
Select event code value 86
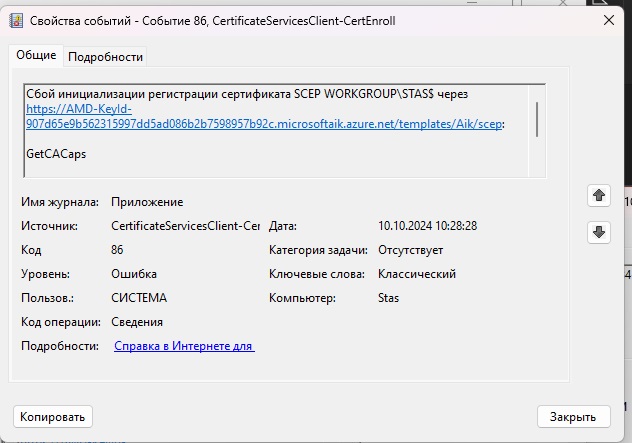[x=117, y=250]
